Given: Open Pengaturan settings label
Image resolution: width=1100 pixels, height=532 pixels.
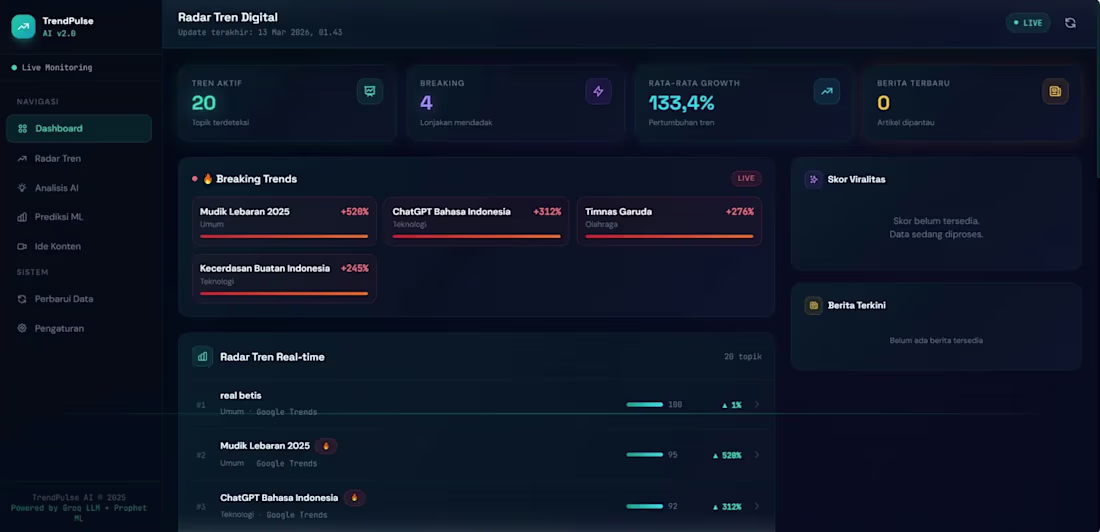Looking at the screenshot, I should 60,328.
